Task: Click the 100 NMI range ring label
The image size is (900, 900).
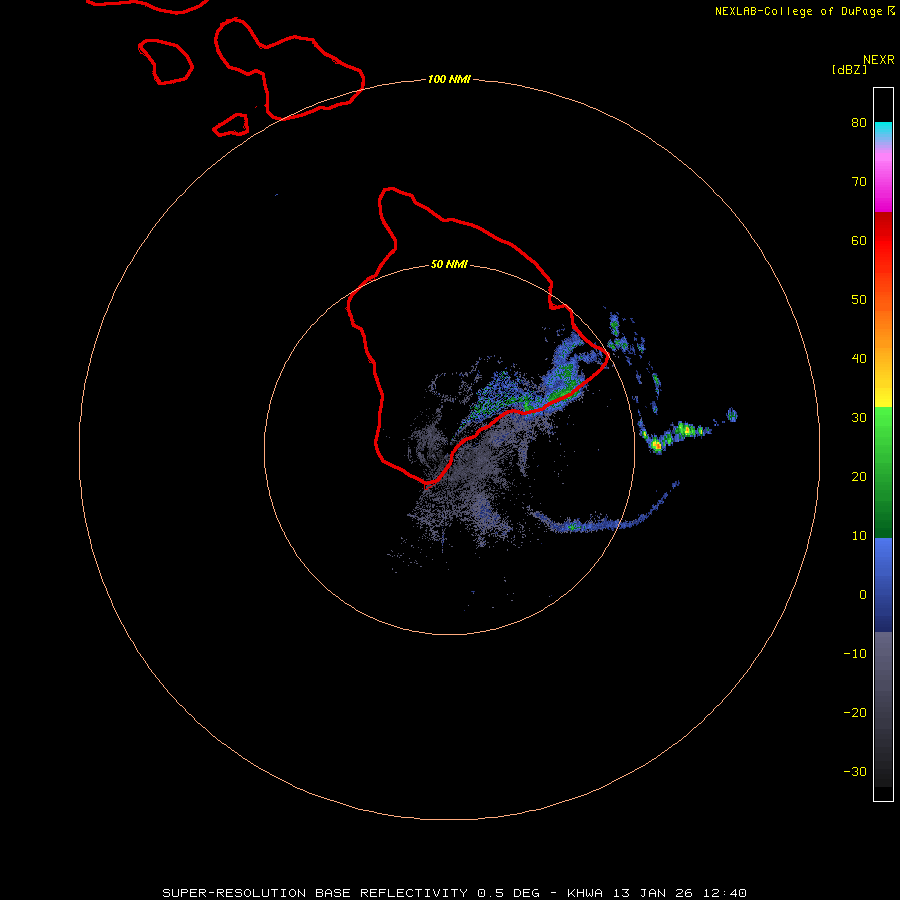Action: [449, 79]
